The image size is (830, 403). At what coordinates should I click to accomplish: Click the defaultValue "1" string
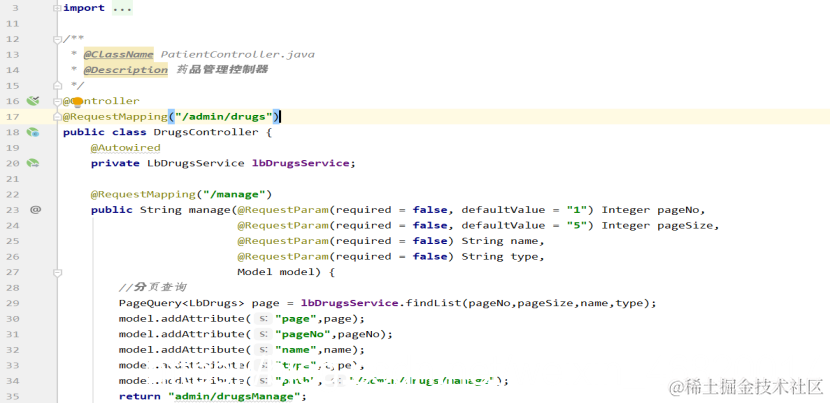[578, 210]
